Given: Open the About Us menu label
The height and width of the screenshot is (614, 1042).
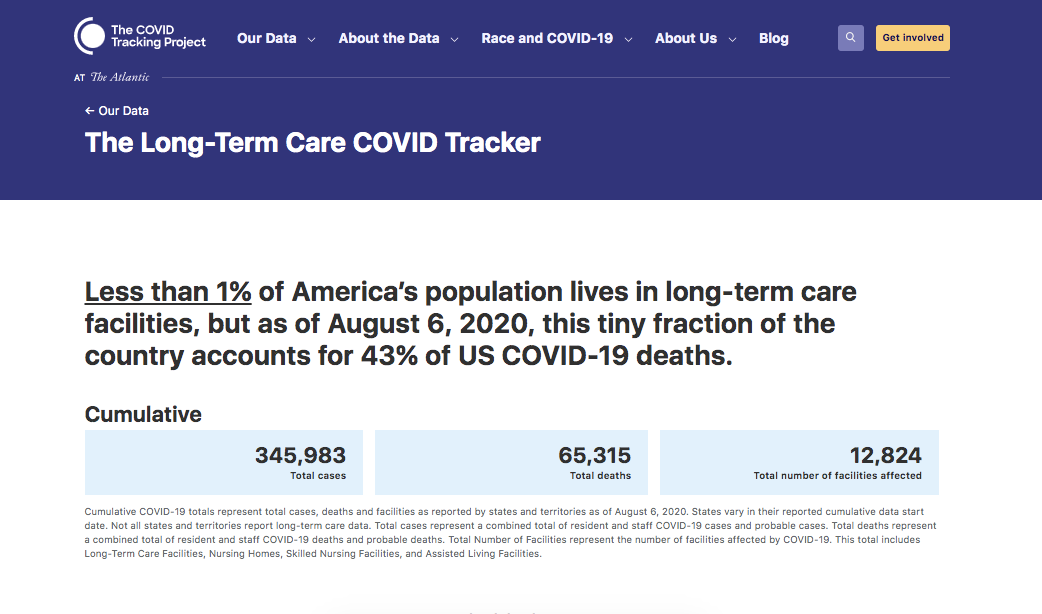Looking at the screenshot, I should pos(686,38).
